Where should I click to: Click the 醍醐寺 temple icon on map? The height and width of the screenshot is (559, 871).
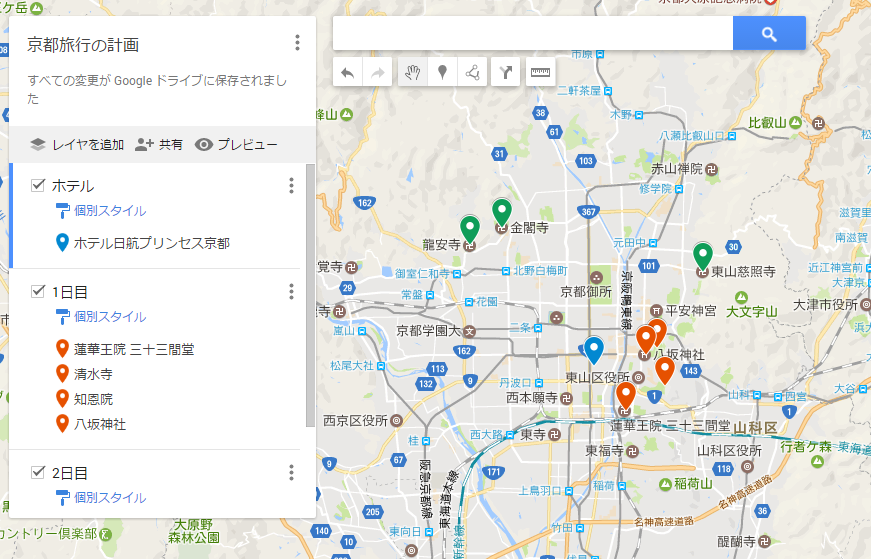tap(764, 541)
